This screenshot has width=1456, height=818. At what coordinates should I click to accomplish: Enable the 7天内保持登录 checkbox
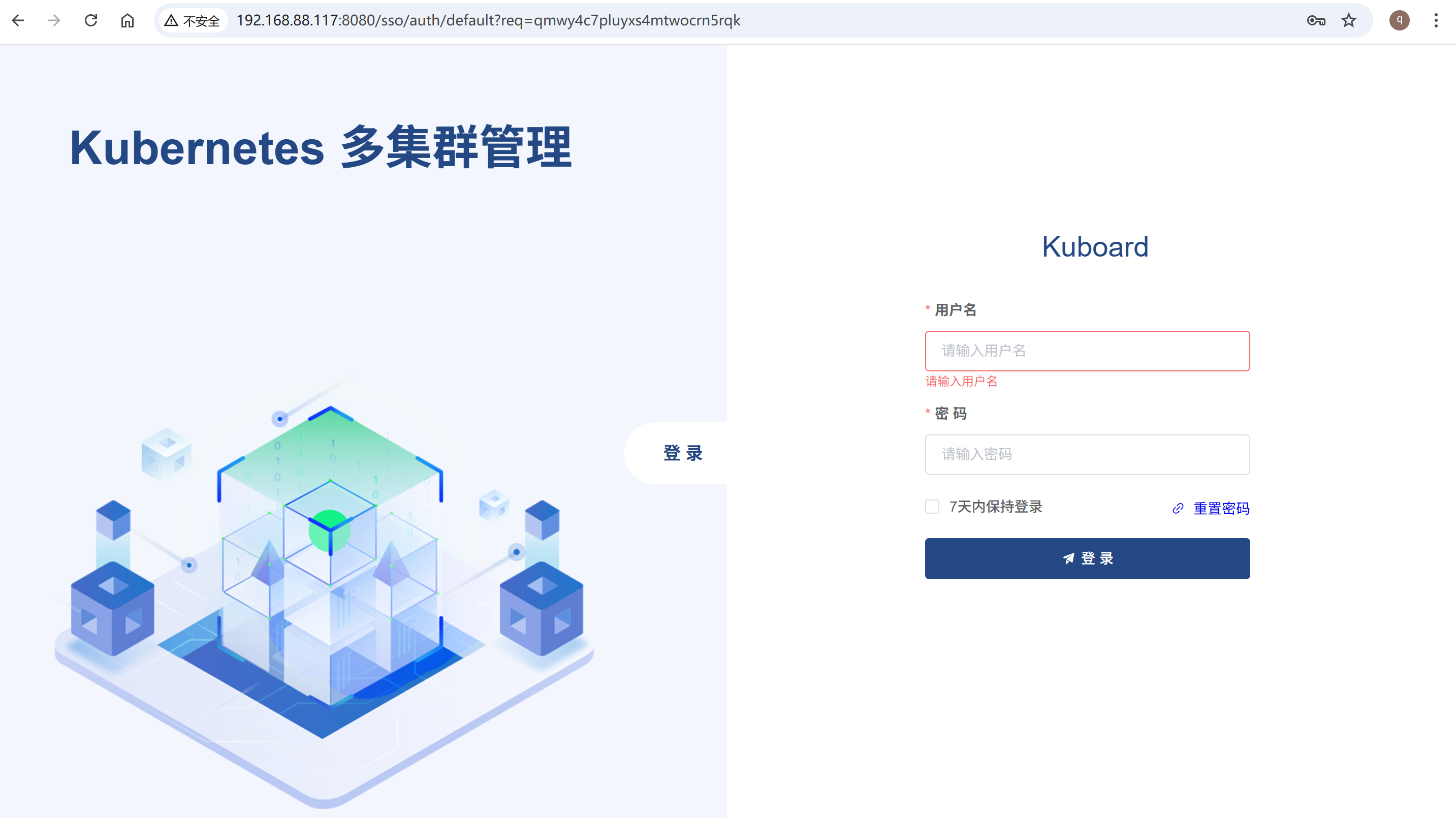pyautogui.click(x=932, y=507)
